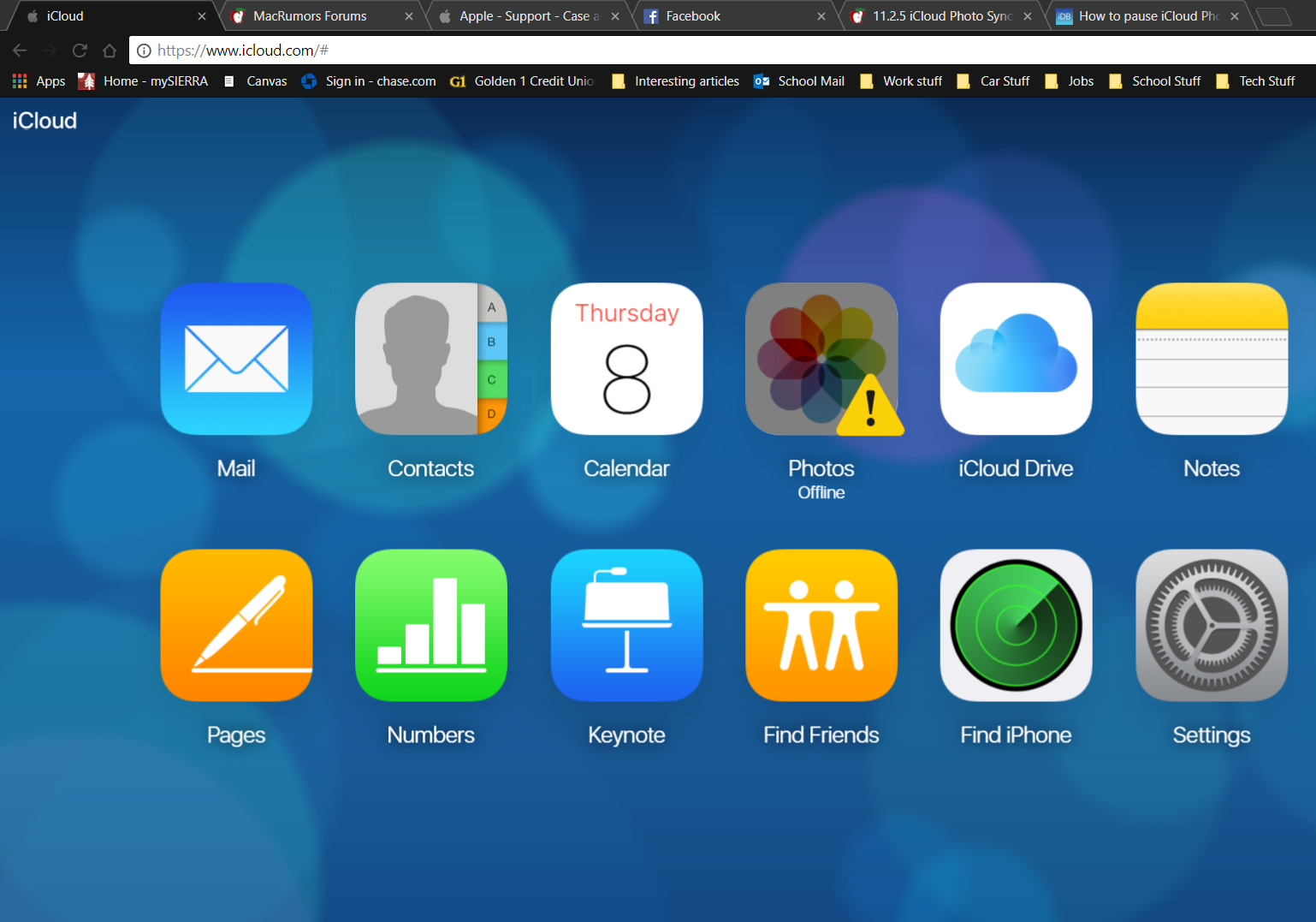
Task: Click the browser forward arrow
Action: (x=50, y=51)
